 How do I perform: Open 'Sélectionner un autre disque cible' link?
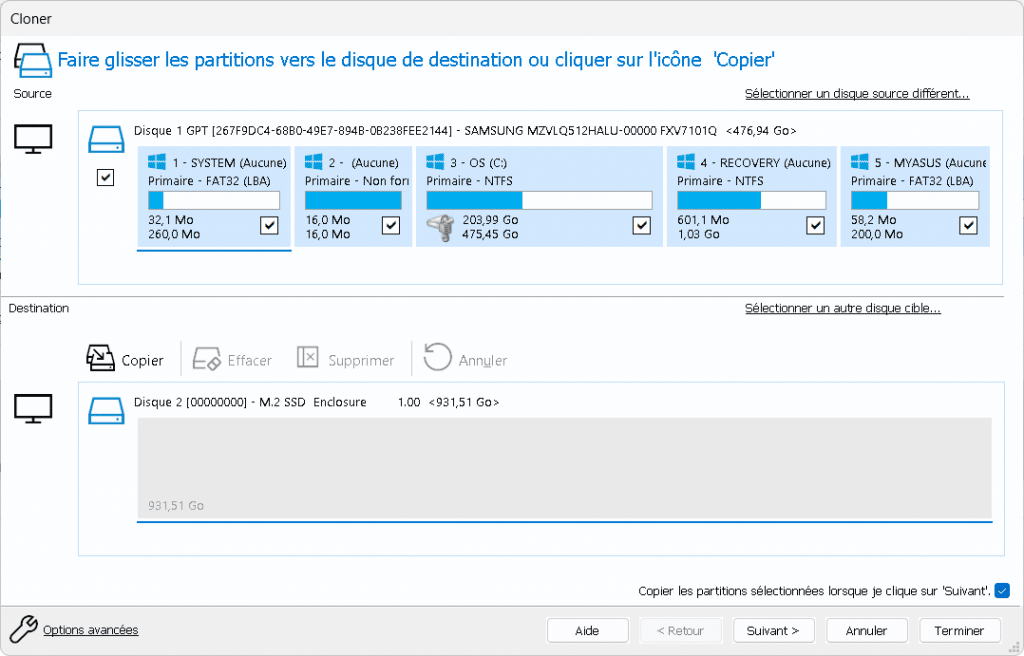tap(842, 308)
